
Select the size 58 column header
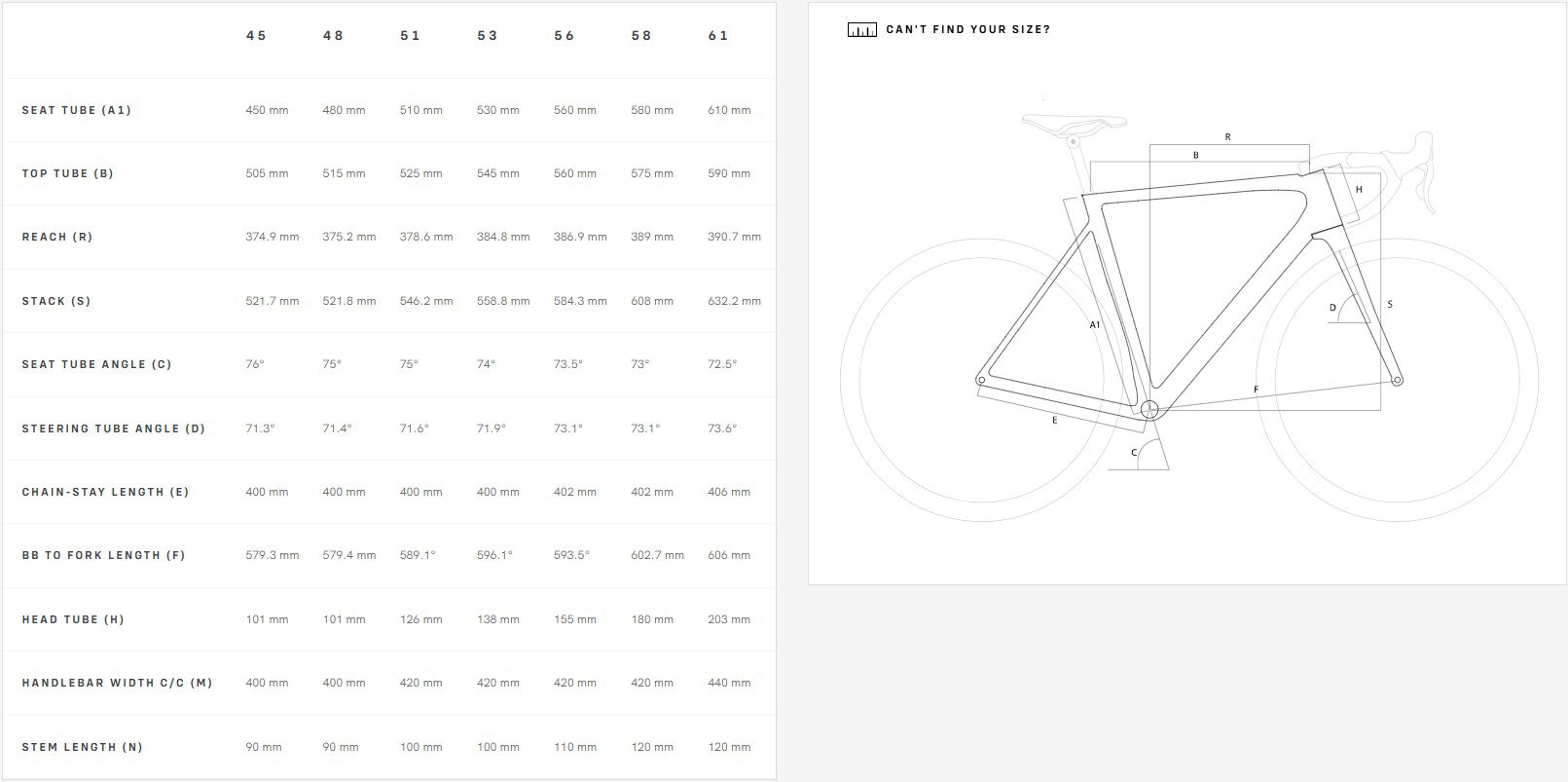640,35
